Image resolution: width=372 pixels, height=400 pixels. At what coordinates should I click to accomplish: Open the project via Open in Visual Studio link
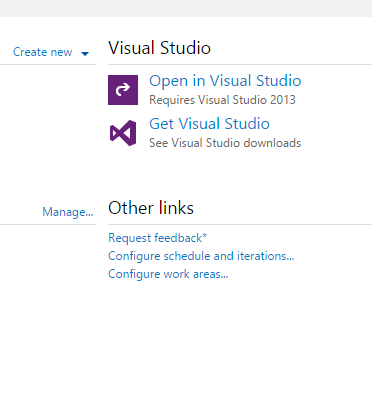225,81
